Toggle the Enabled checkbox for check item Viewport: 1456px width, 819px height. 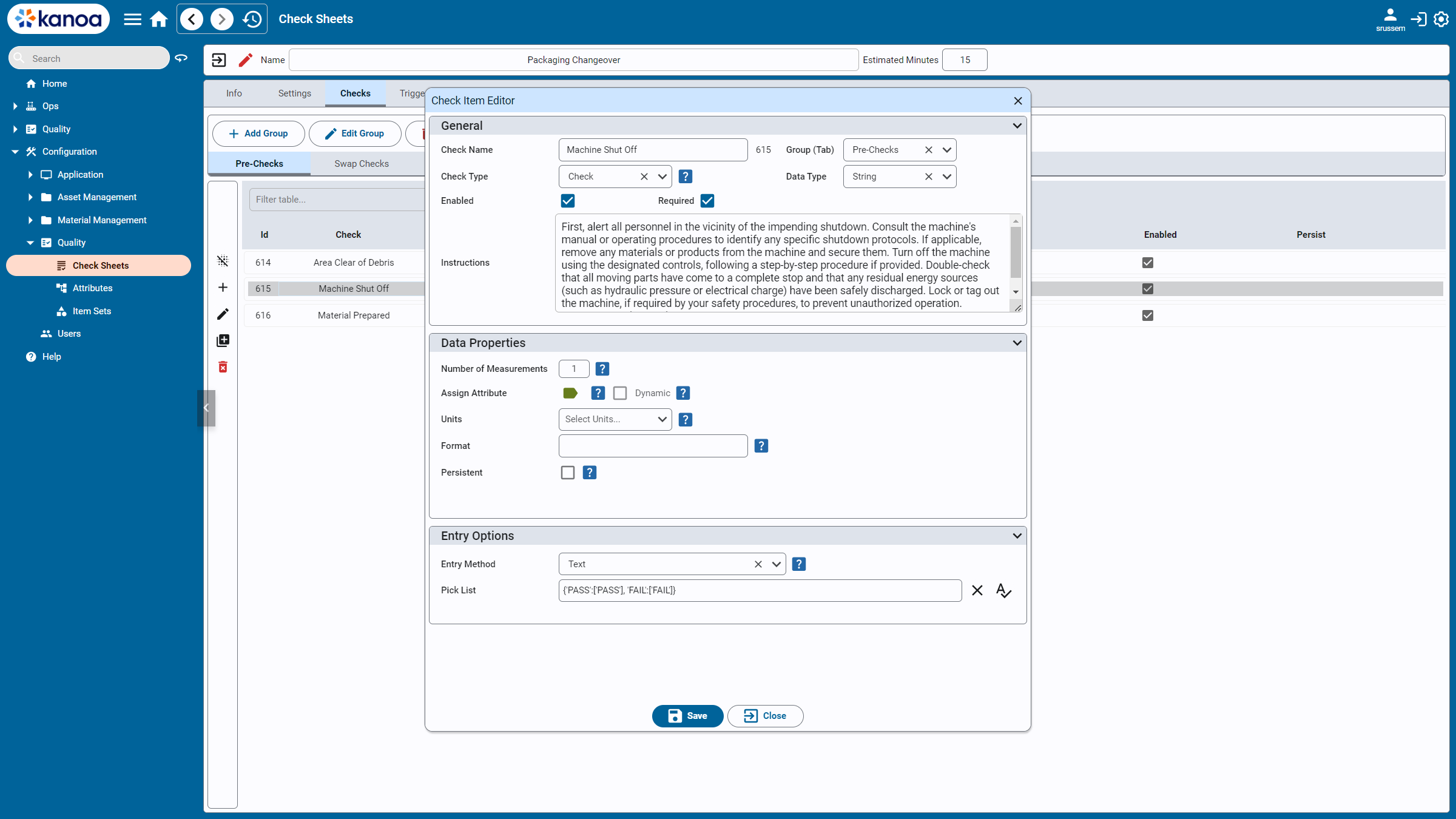pyautogui.click(x=567, y=201)
